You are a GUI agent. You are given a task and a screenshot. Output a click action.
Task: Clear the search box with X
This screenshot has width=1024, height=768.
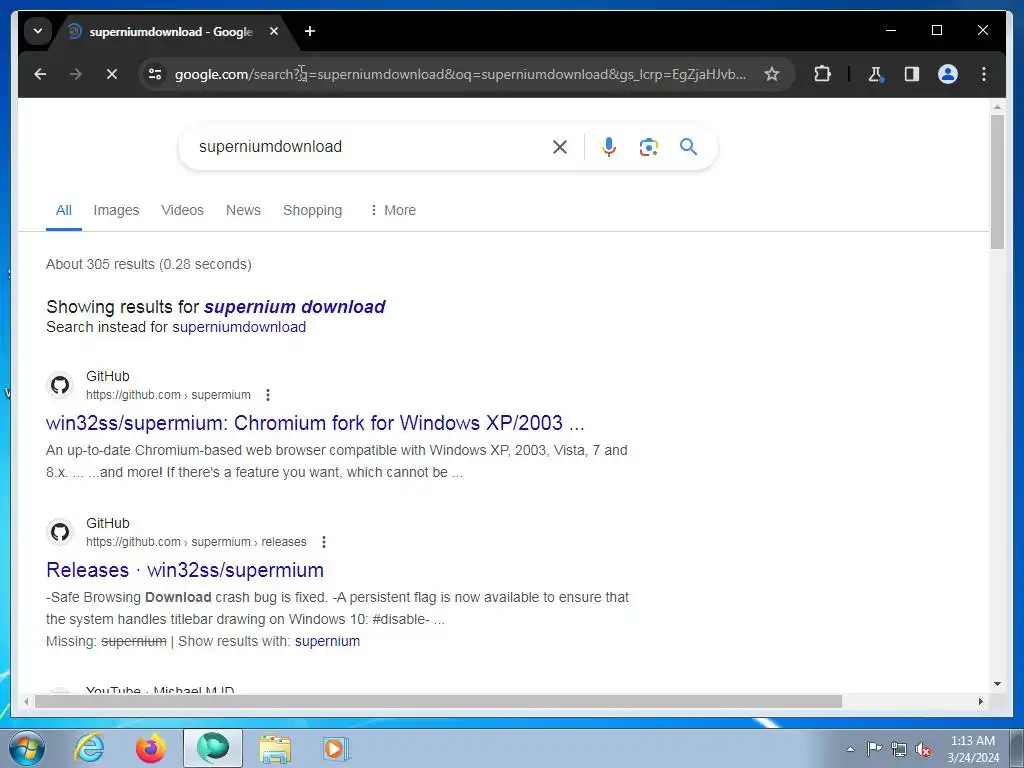point(560,147)
